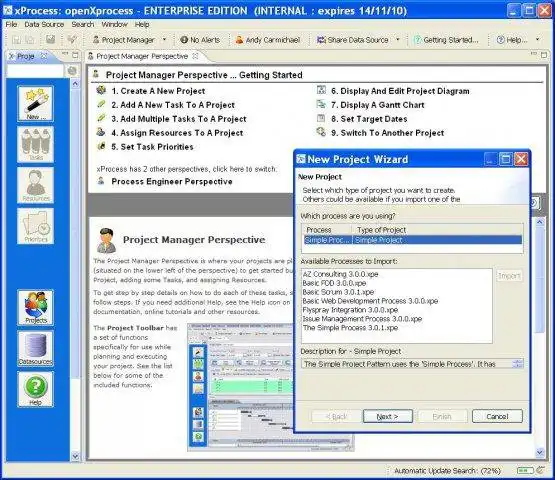
Task: Open Getting Started from the toolbar
Action: (446, 40)
